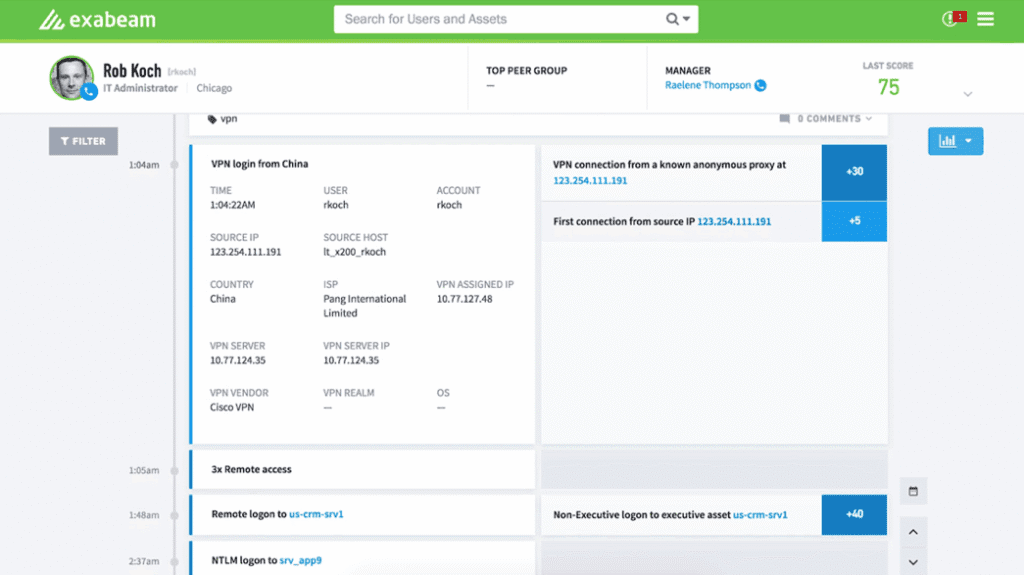Click the source host lt_x200_rkoch value

point(355,252)
